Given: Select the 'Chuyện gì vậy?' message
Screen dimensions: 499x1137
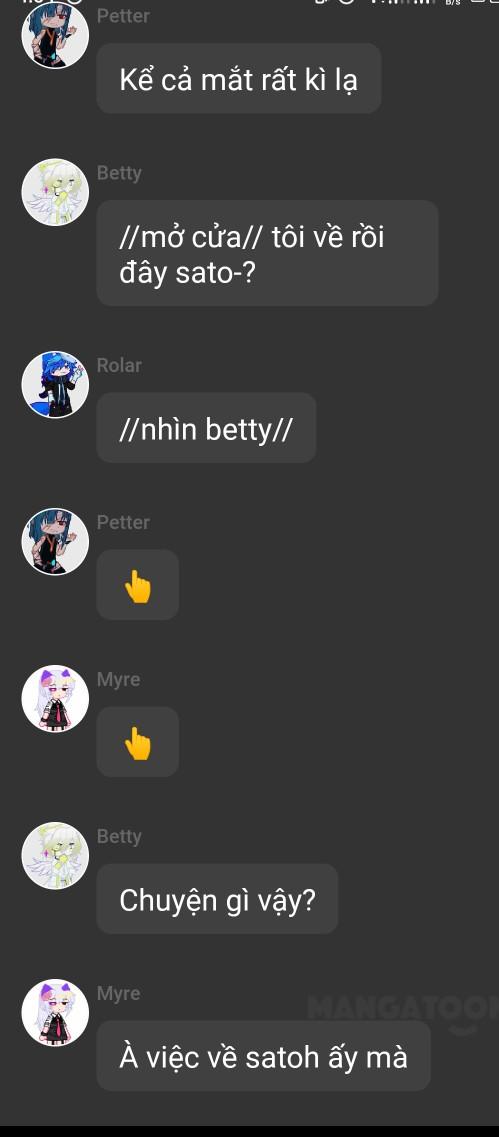Looking at the screenshot, I should tap(217, 898).
